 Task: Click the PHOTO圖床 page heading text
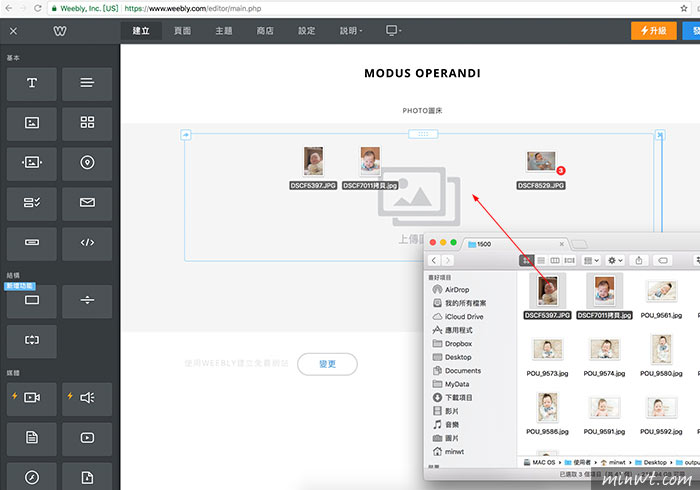point(422,111)
